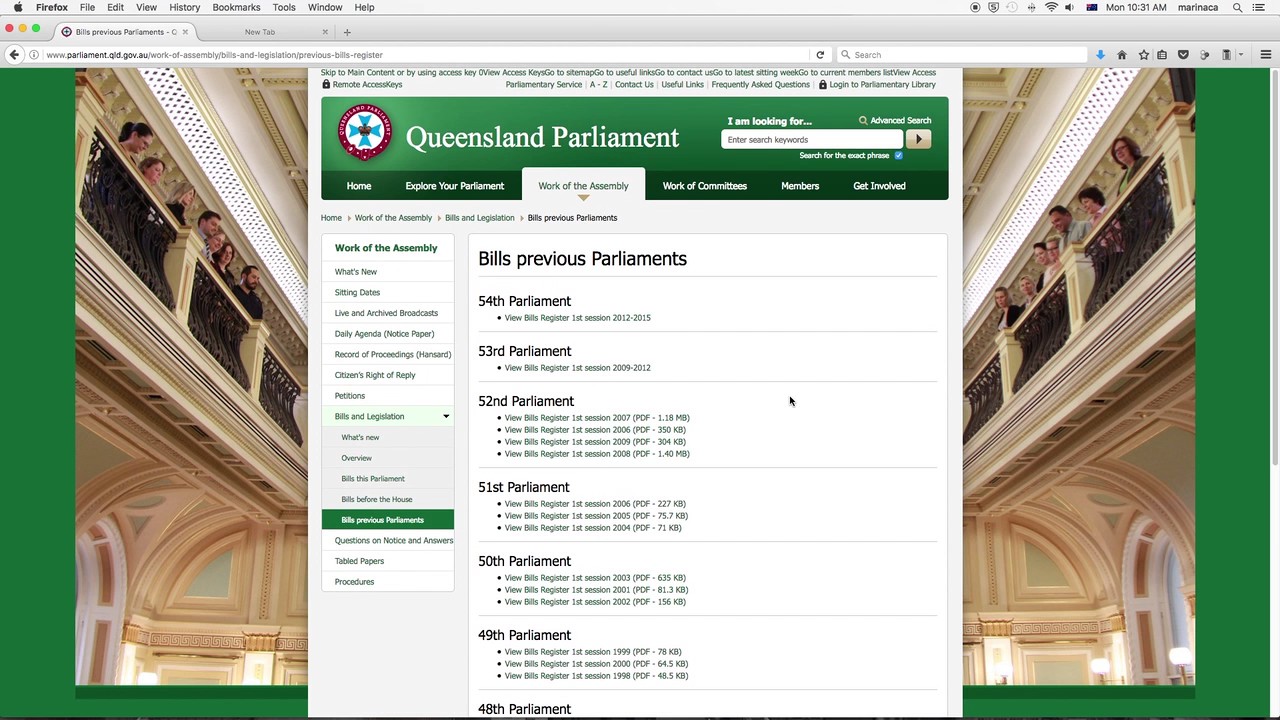1280x720 pixels.
Task: Go to the Firefox home page icon
Action: click(1122, 55)
